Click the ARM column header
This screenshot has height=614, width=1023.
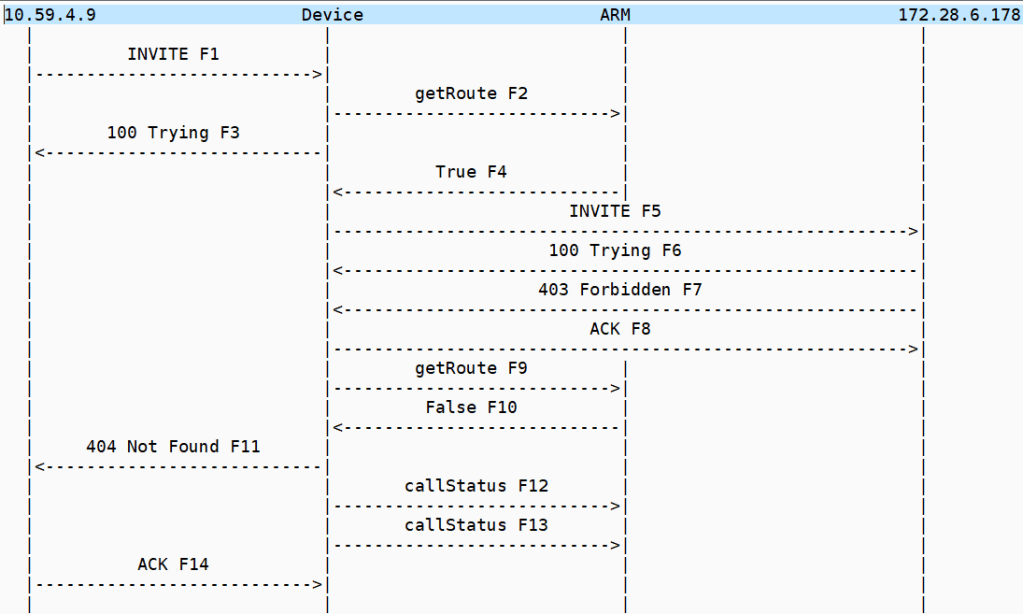615,15
